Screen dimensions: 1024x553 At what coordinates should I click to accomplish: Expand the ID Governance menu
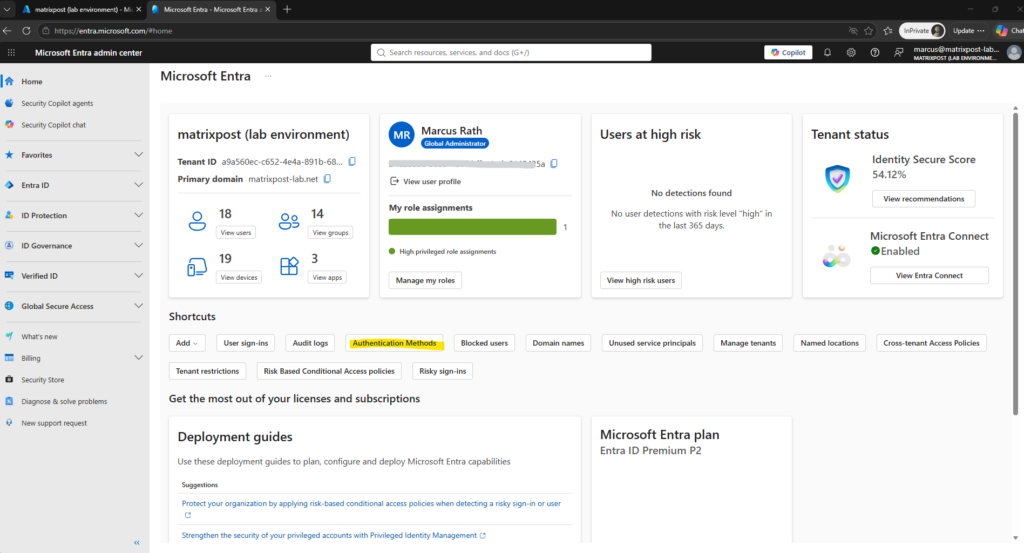(138, 245)
